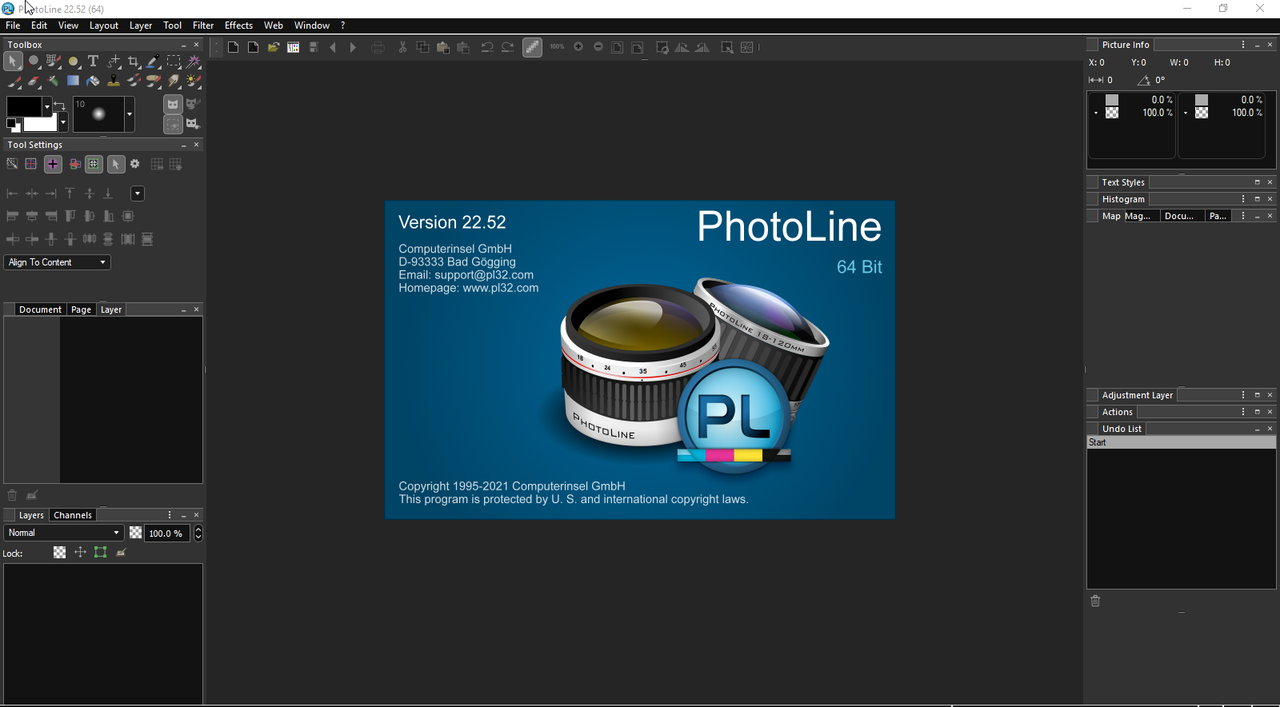This screenshot has height=707, width=1280.
Task: Open the brush preset dropdown arrow
Action: (x=130, y=114)
